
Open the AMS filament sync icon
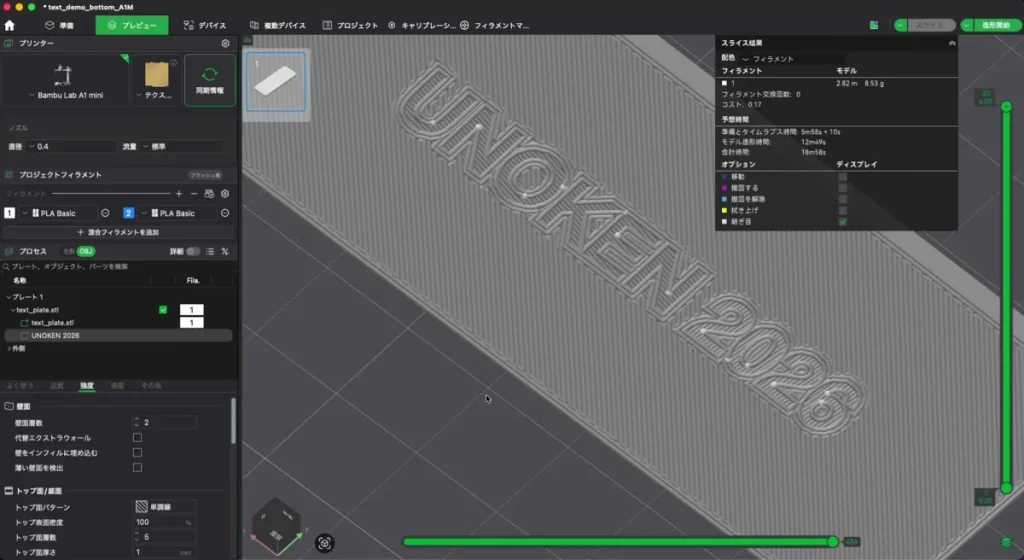click(x=209, y=194)
